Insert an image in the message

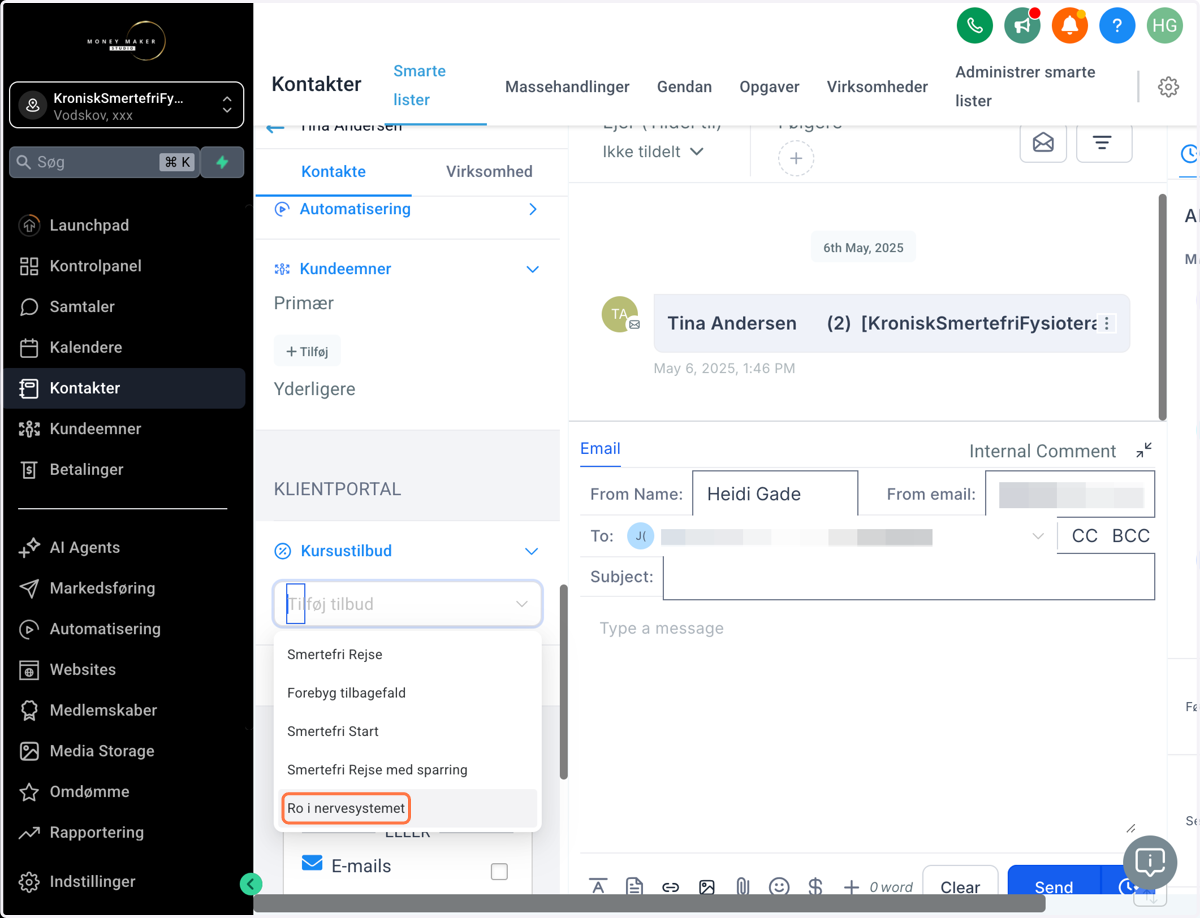(x=707, y=886)
